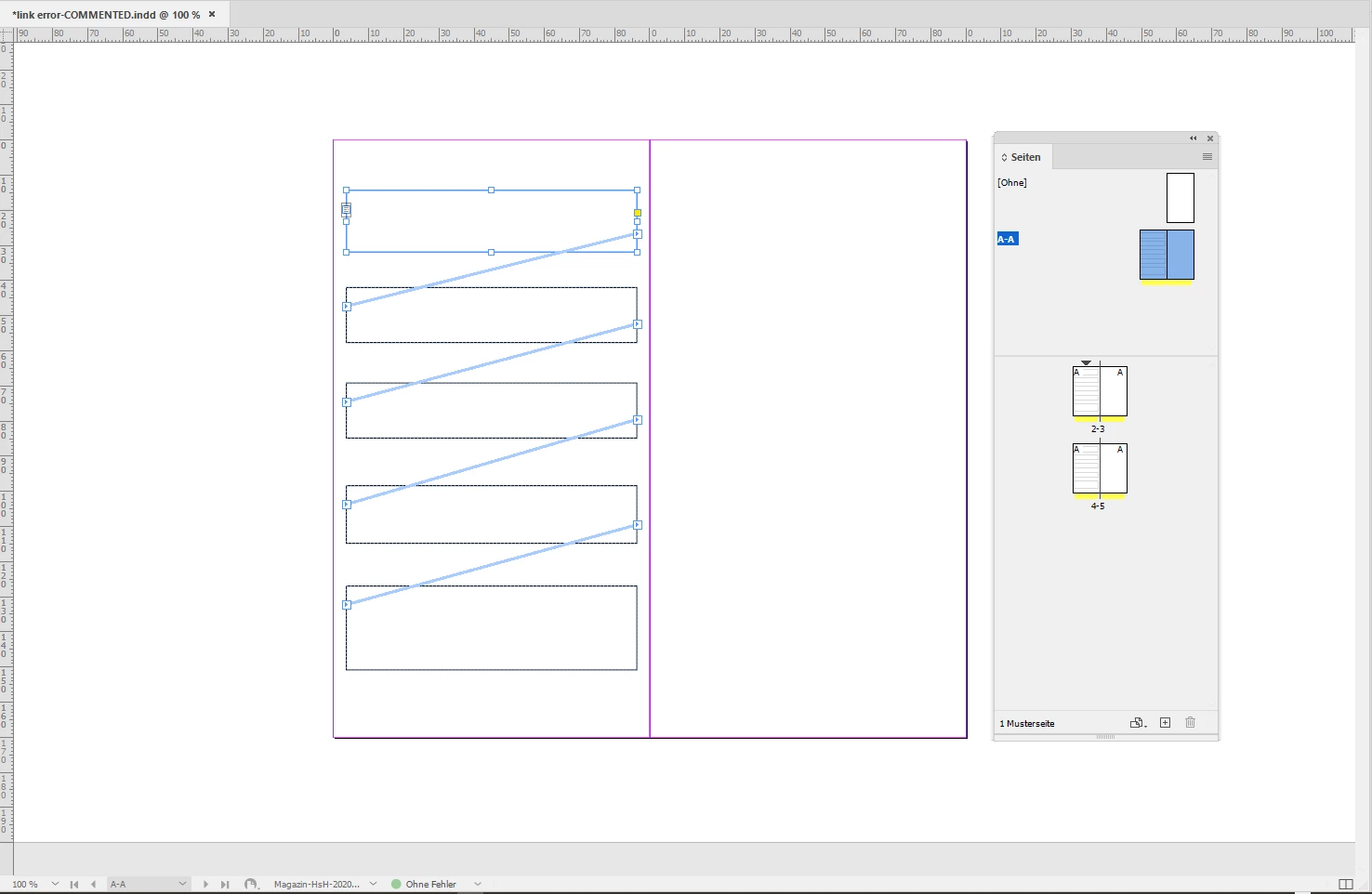Open the Seiten panel flyout menu

coord(1207,157)
